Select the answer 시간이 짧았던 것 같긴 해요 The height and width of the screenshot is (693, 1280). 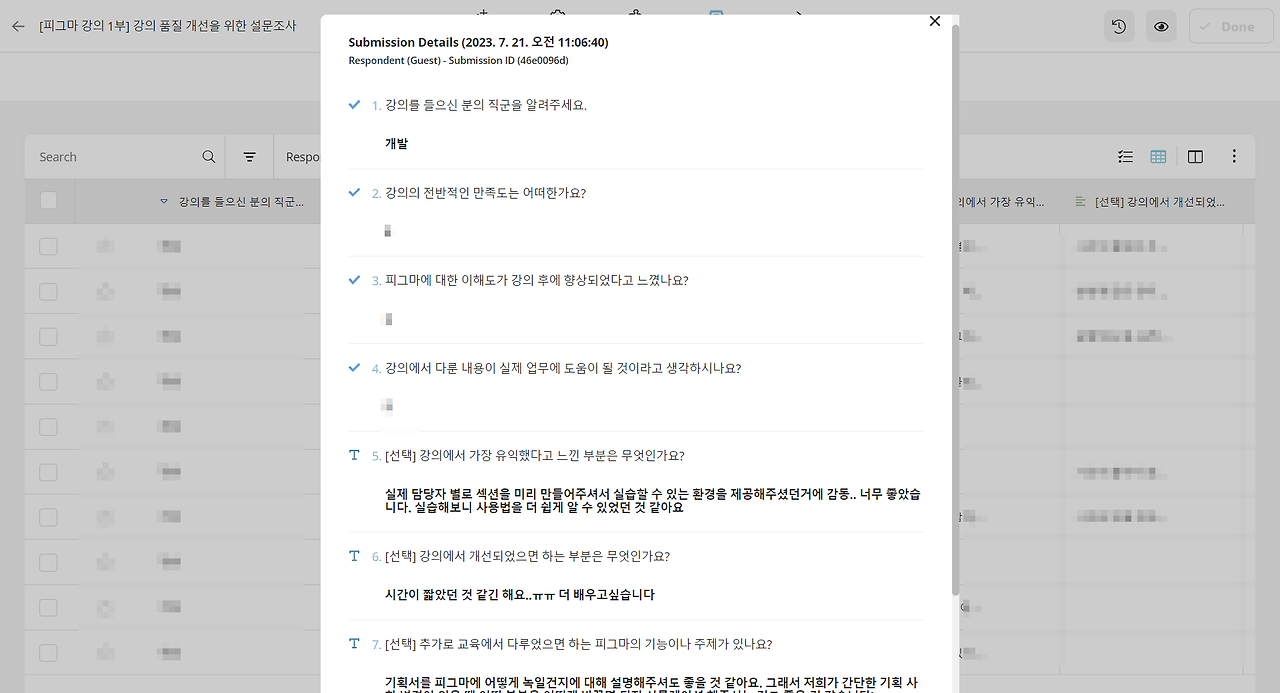[520, 594]
